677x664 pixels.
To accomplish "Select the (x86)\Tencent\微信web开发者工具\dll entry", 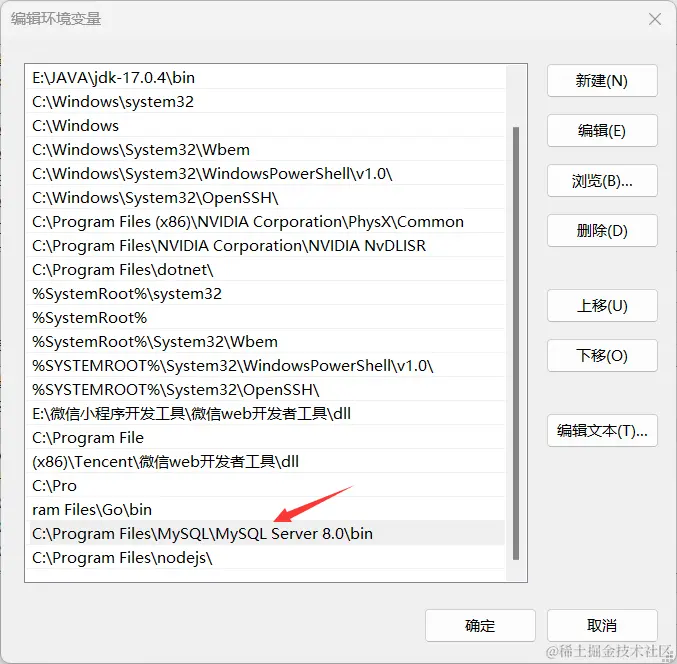I will [x=266, y=462].
